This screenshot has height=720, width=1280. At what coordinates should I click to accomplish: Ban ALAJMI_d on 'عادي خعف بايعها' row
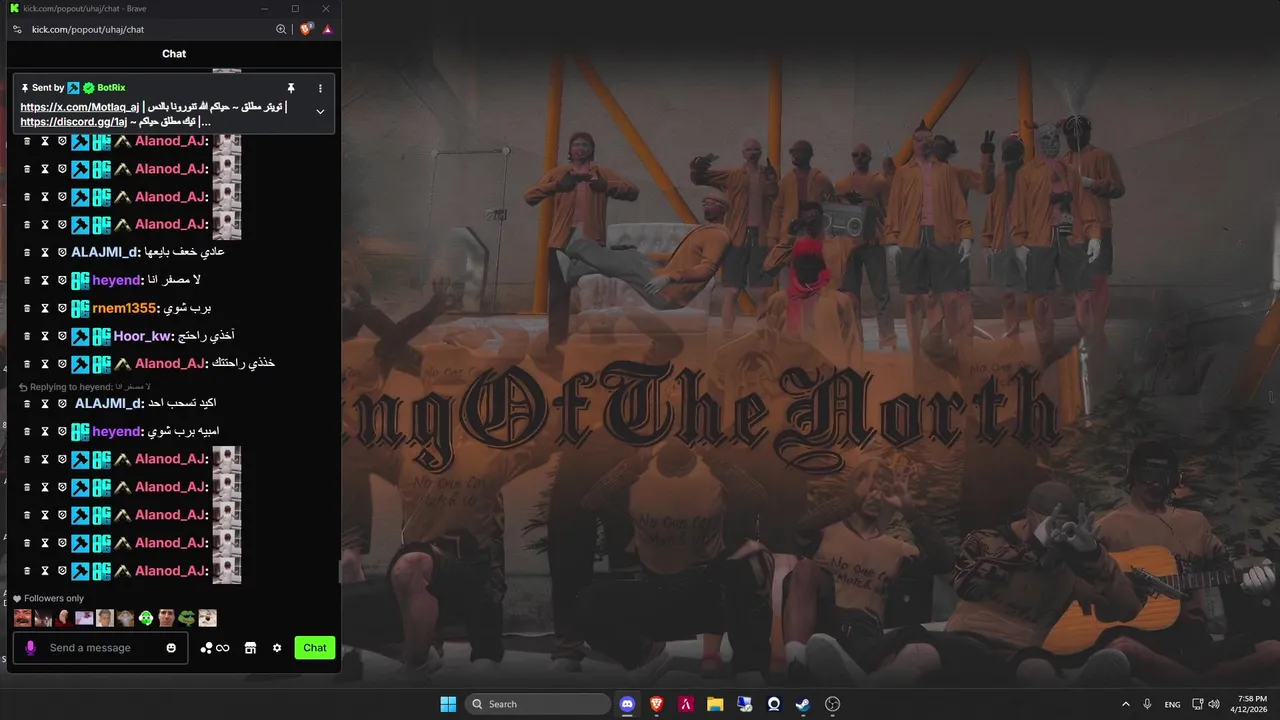click(61, 252)
